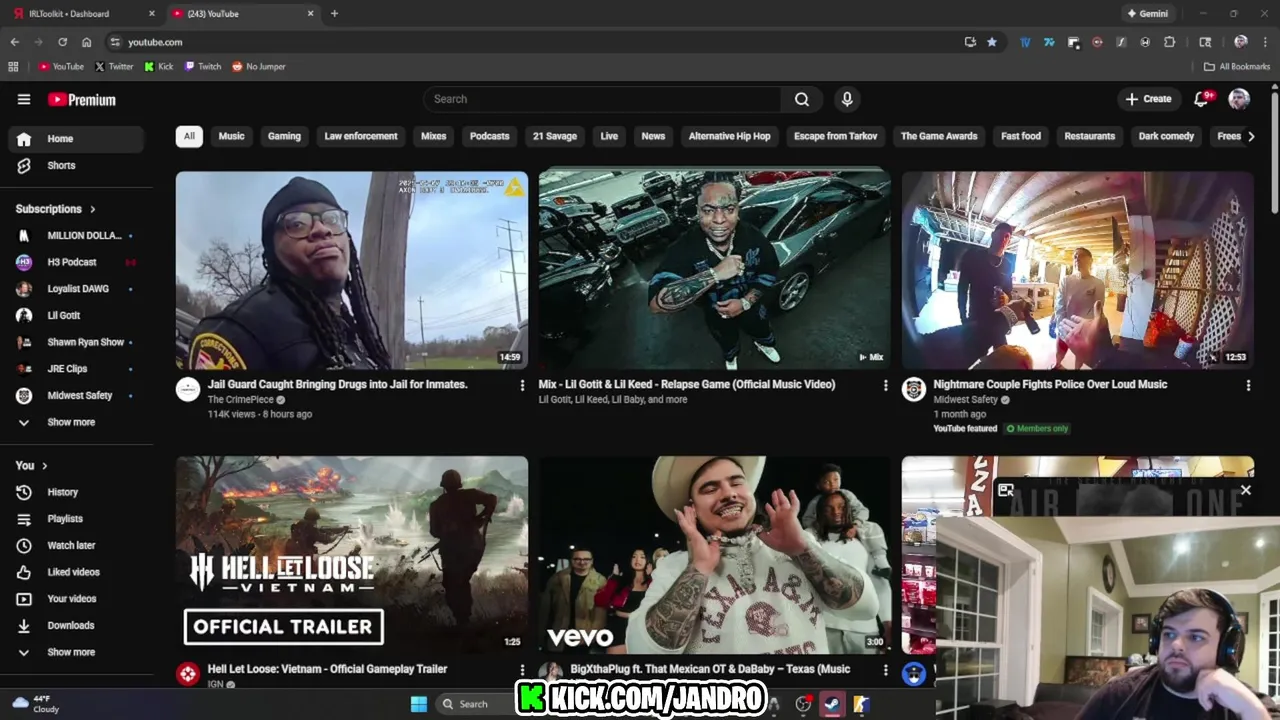Select the Law enforcement filter chip
This screenshot has height=720, width=1280.
(361, 136)
